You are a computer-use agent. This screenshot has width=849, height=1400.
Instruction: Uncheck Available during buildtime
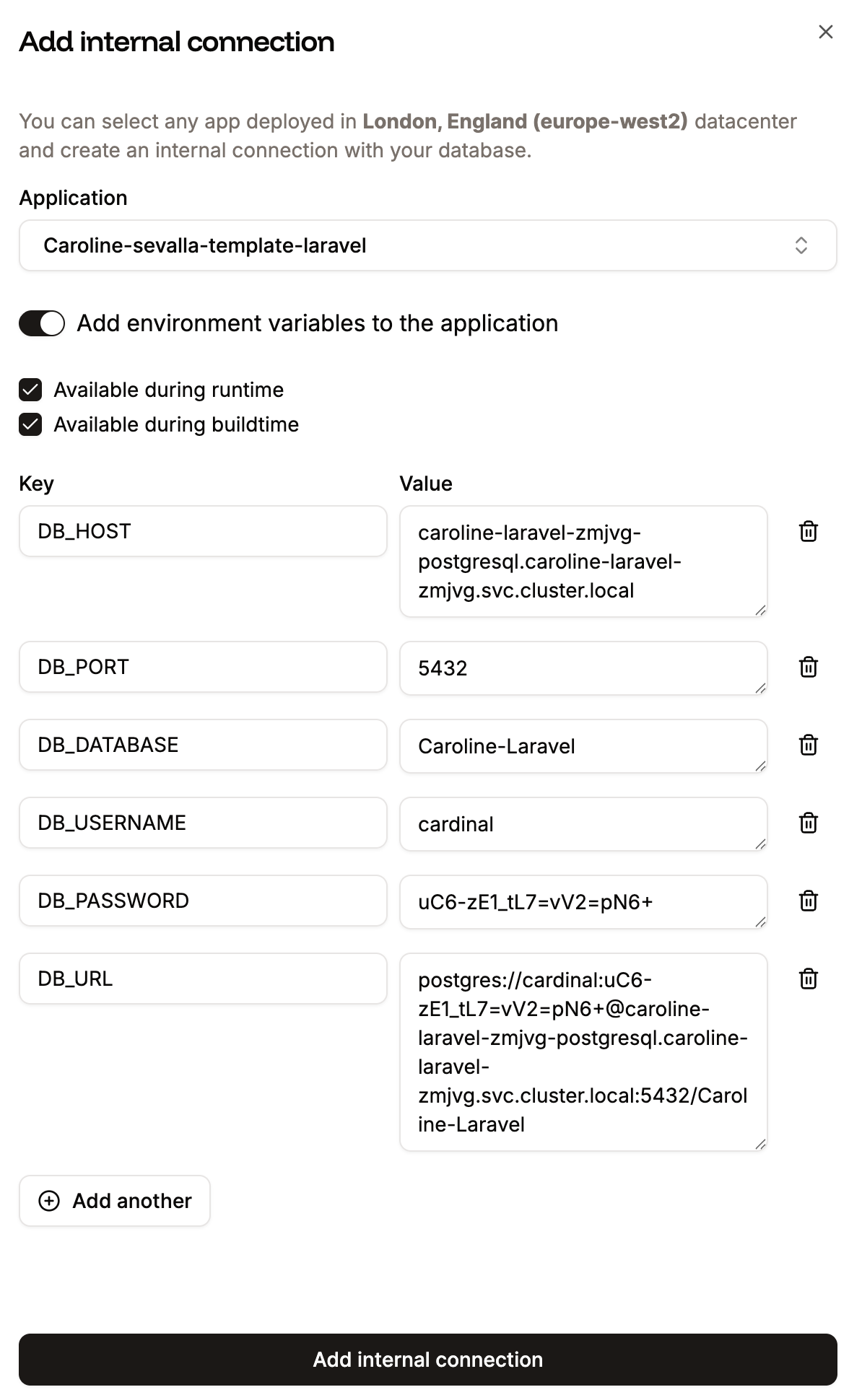[30, 424]
